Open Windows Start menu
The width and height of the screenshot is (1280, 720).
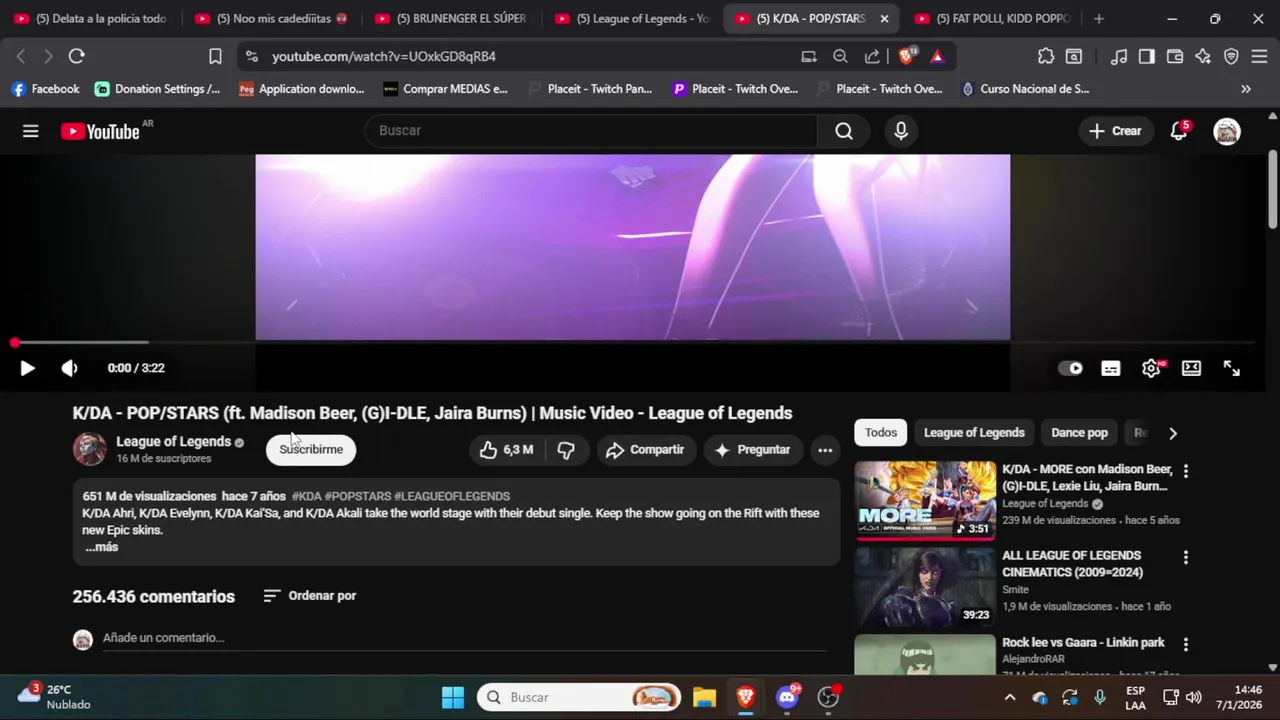pyautogui.click(x=452, y=697)
